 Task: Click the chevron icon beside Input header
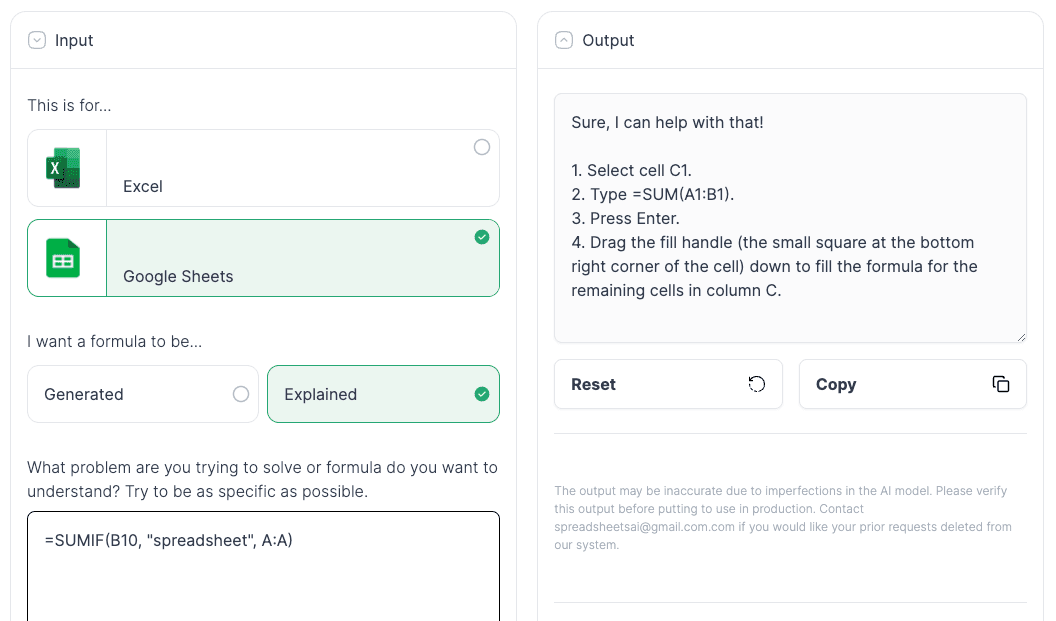(36, 40)
